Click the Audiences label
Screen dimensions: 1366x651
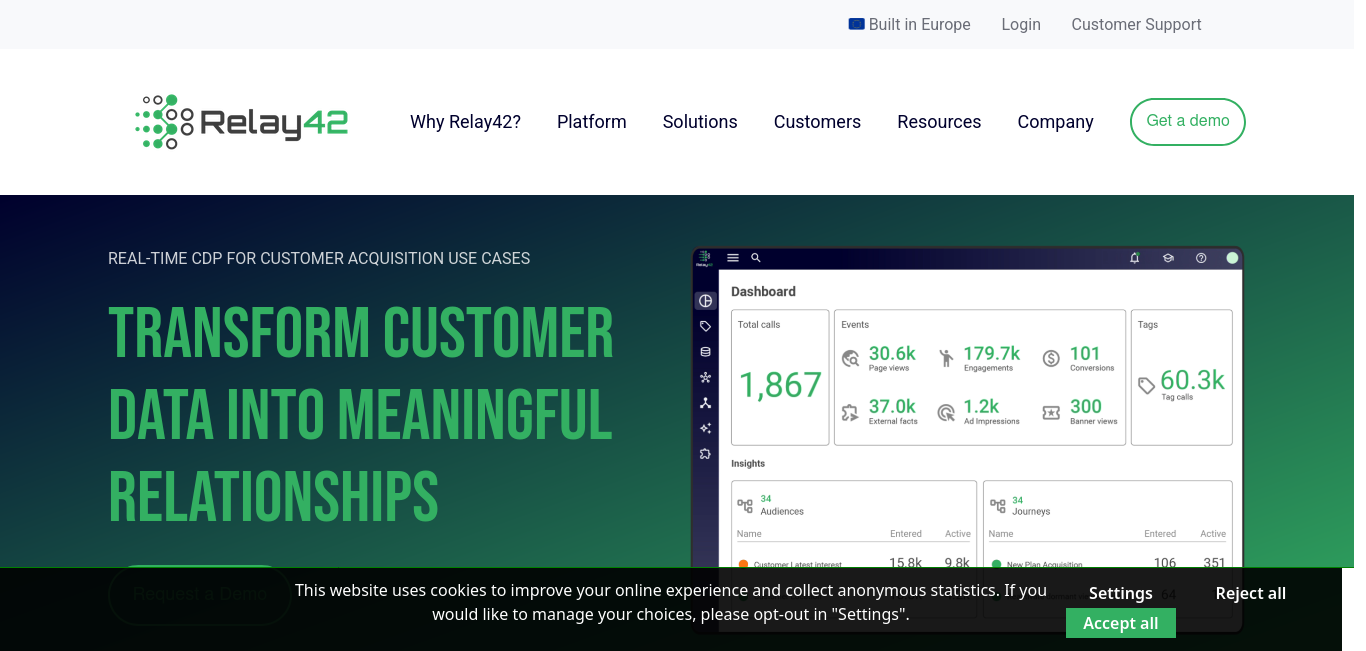pos(782,511)
